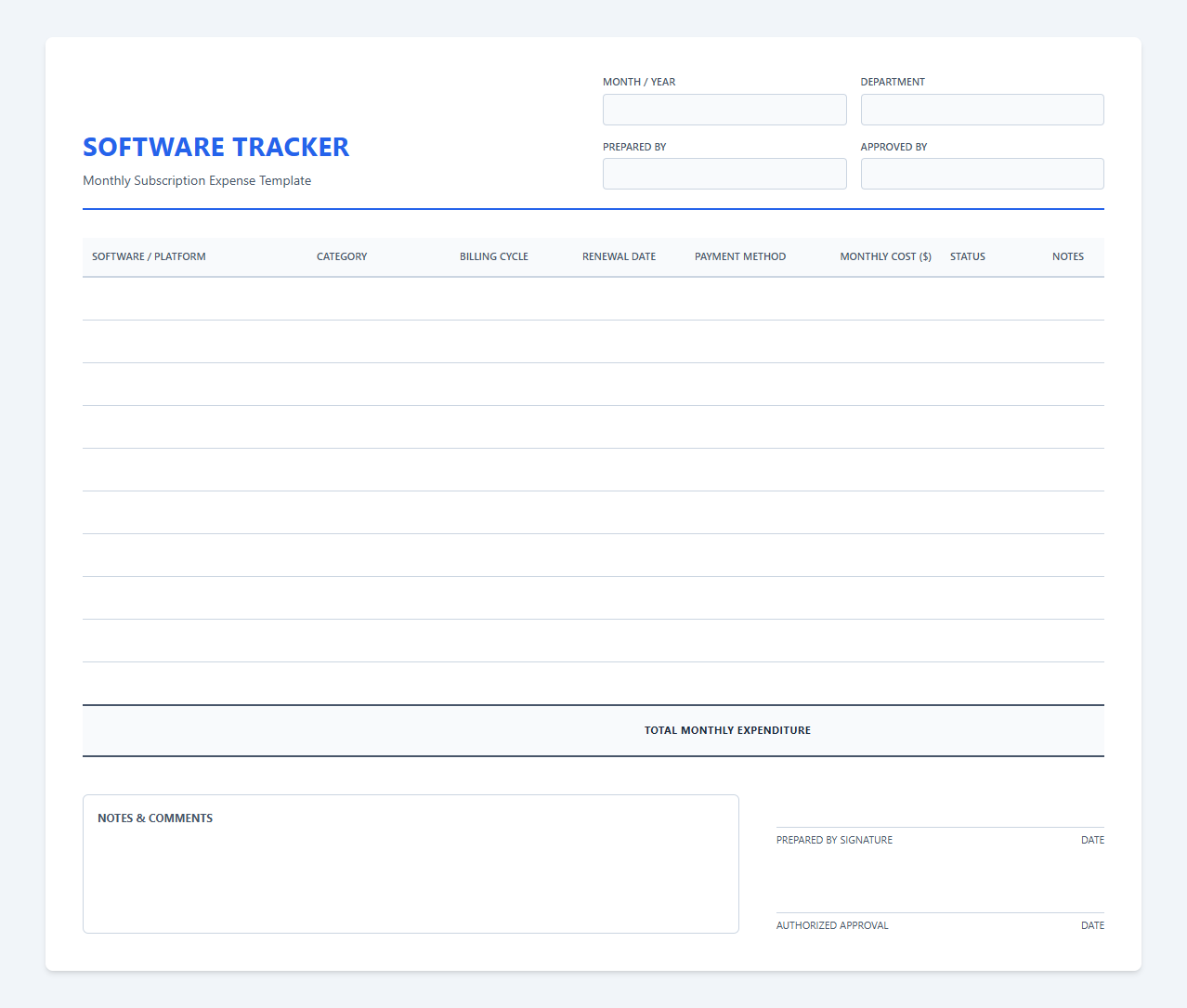The image size is (1187, 1008).
Task: Select the Notes column header
Action: pos(1068,256)
